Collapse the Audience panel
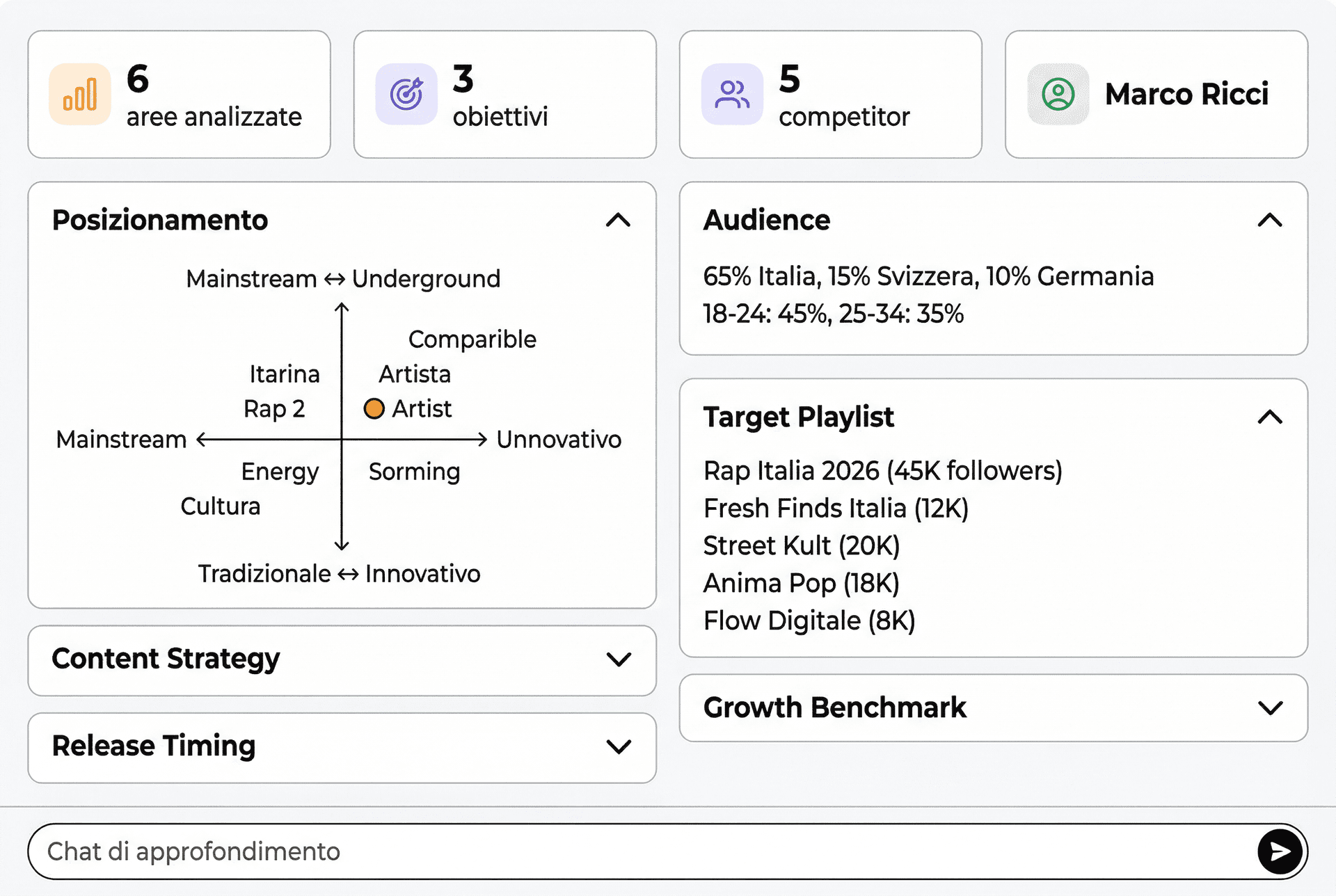Screen dimensions: 1336x896 pyautogui.click(x=1269, y=221)
